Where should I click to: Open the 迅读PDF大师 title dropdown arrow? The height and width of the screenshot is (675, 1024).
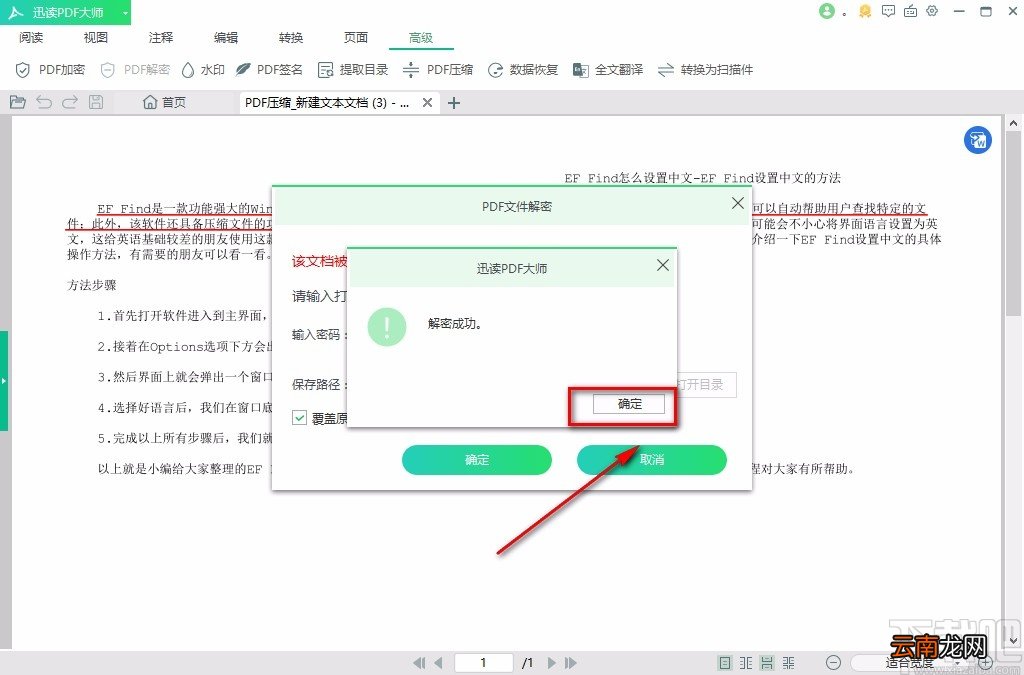pyautogui.click(x=125, y=12)
